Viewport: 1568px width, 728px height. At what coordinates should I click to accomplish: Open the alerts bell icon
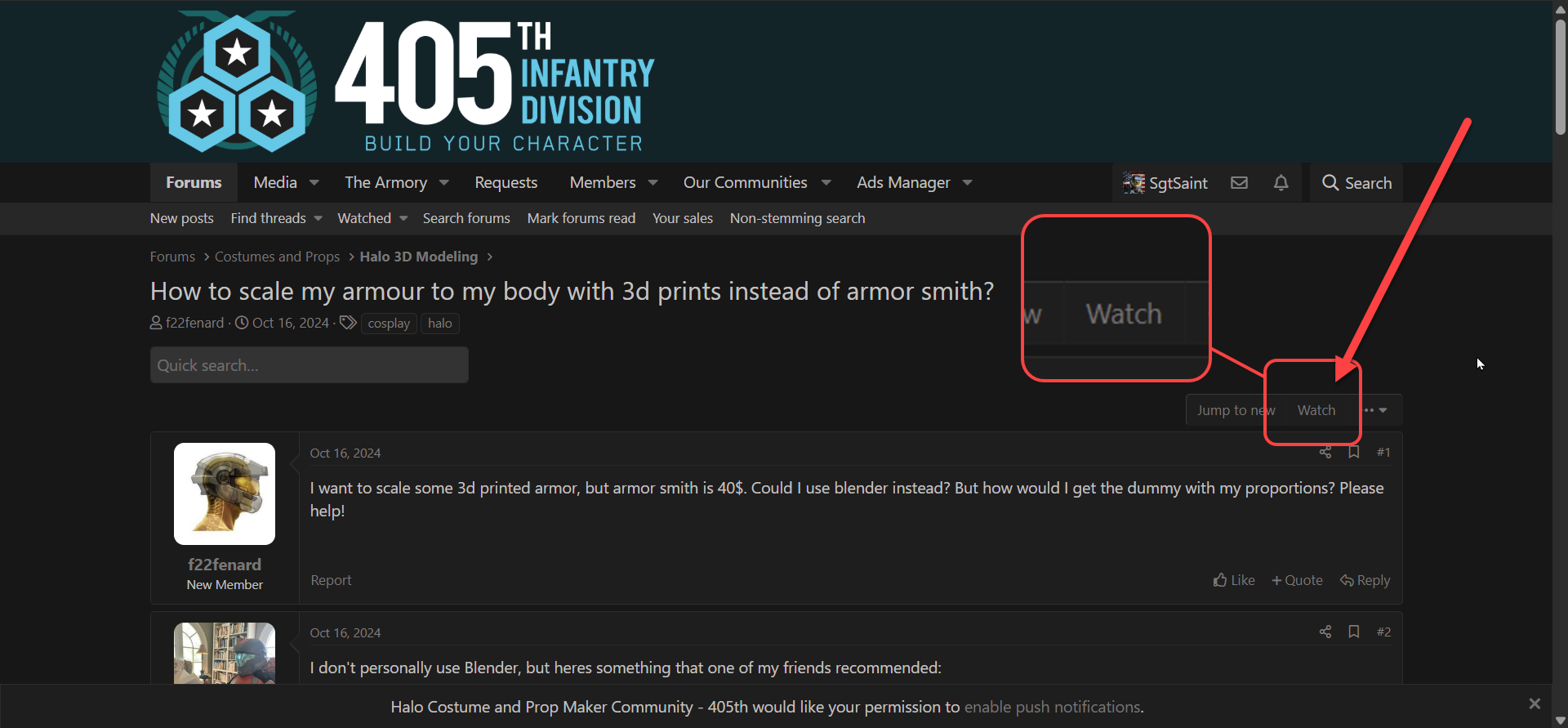click(1281, 183)
